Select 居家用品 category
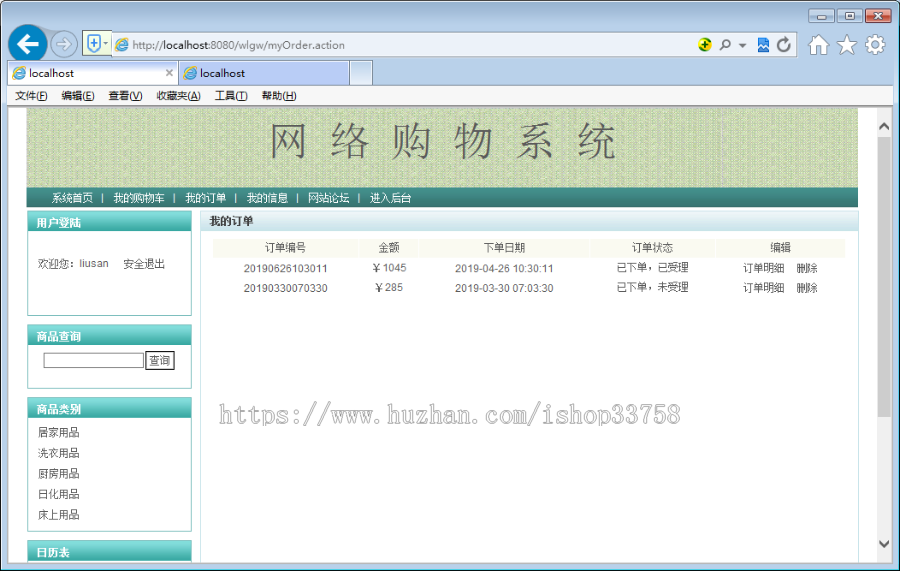 click(59, 432)
